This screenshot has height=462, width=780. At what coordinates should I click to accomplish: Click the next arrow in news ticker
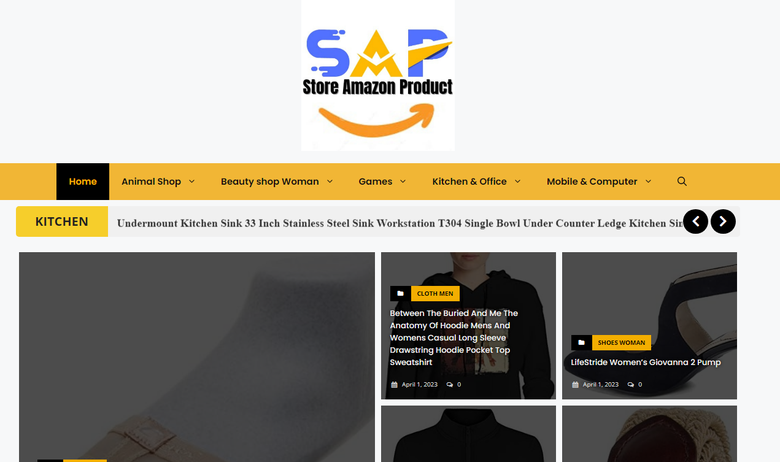pyautogui.click(x=723, y=221)
